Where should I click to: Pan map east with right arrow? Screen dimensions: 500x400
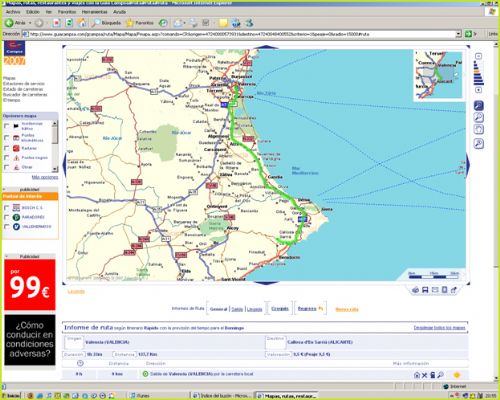point(468,164)
